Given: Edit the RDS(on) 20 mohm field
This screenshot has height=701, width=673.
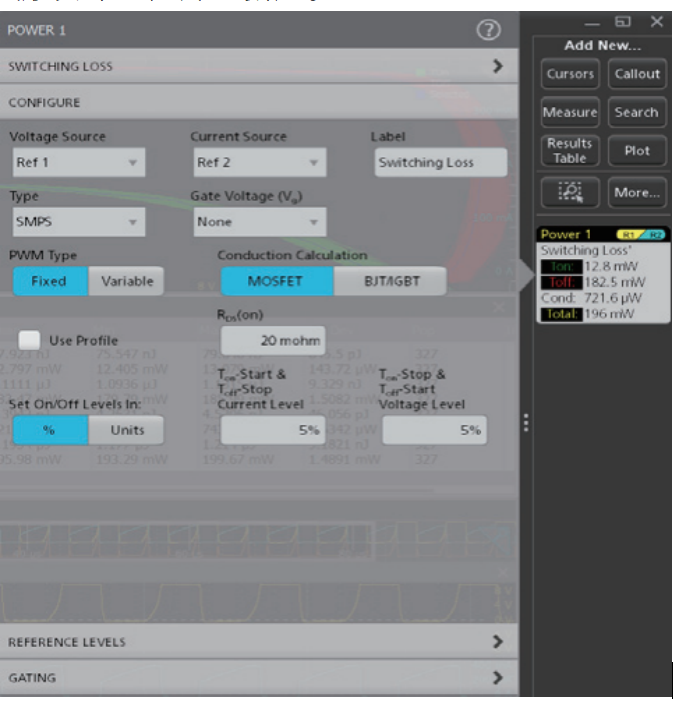Looking at the screenshot, I should (272, 341).
